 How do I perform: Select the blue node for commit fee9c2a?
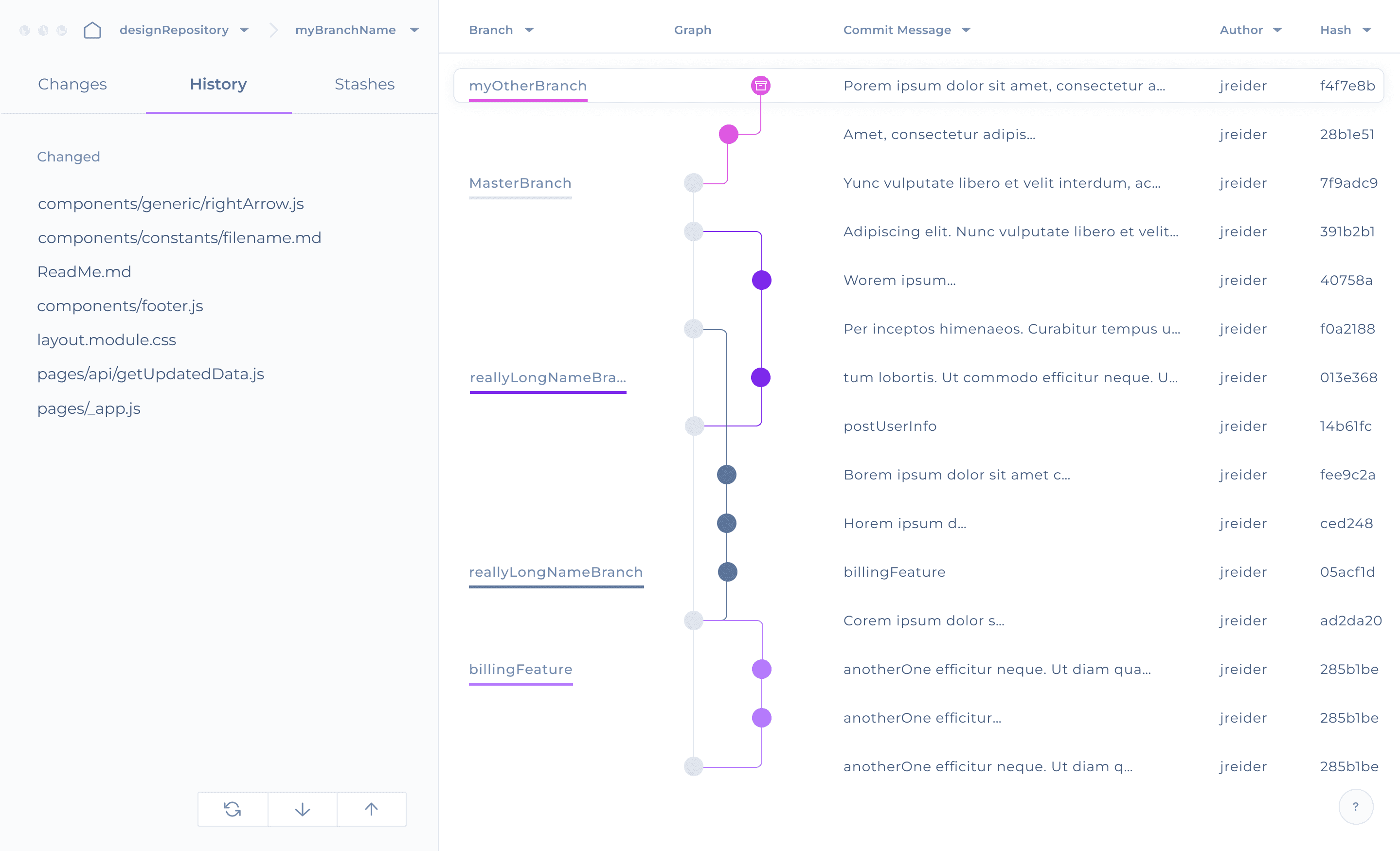click(x=727, y=474)
